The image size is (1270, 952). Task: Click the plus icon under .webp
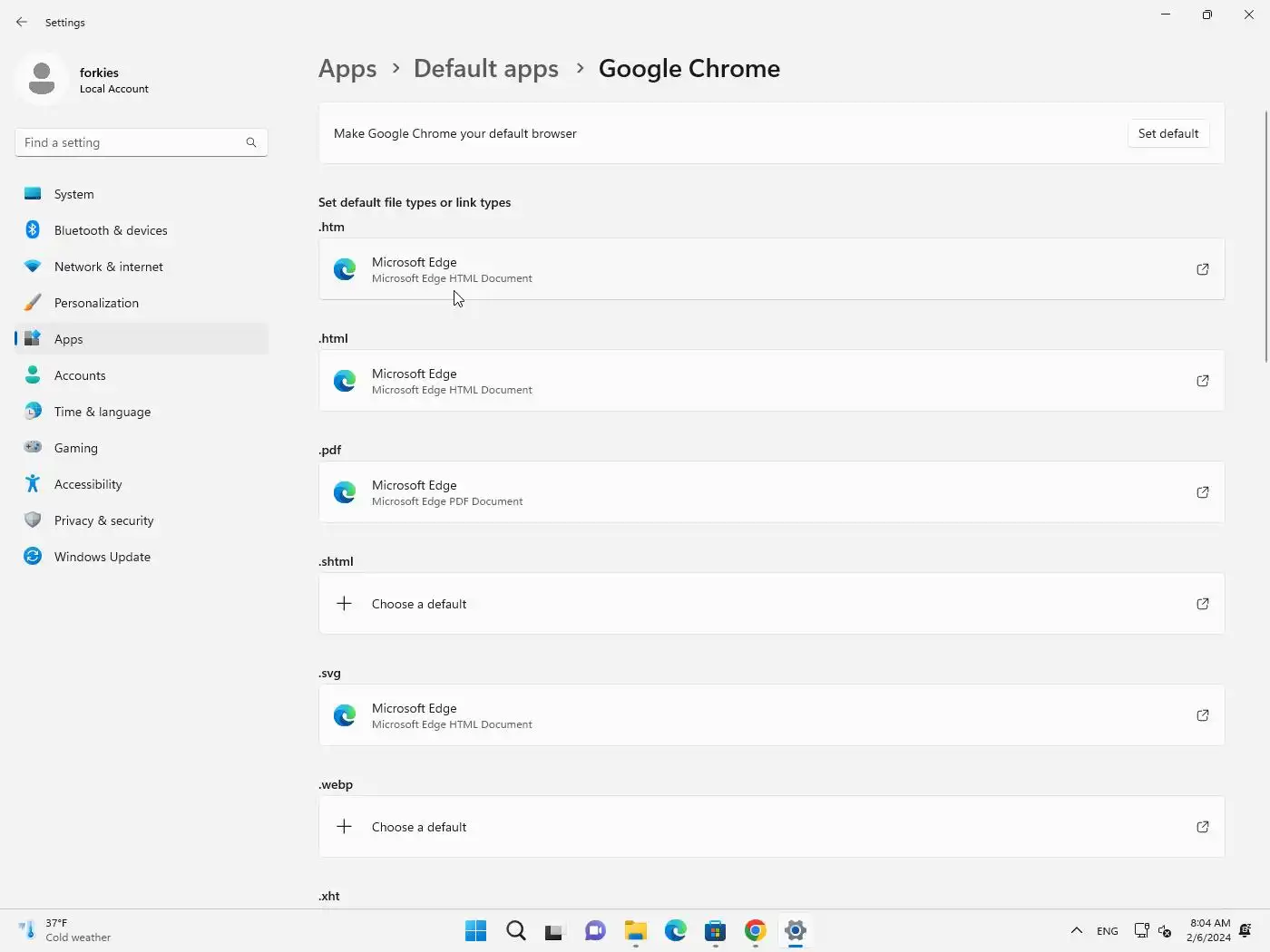(345, 827)
